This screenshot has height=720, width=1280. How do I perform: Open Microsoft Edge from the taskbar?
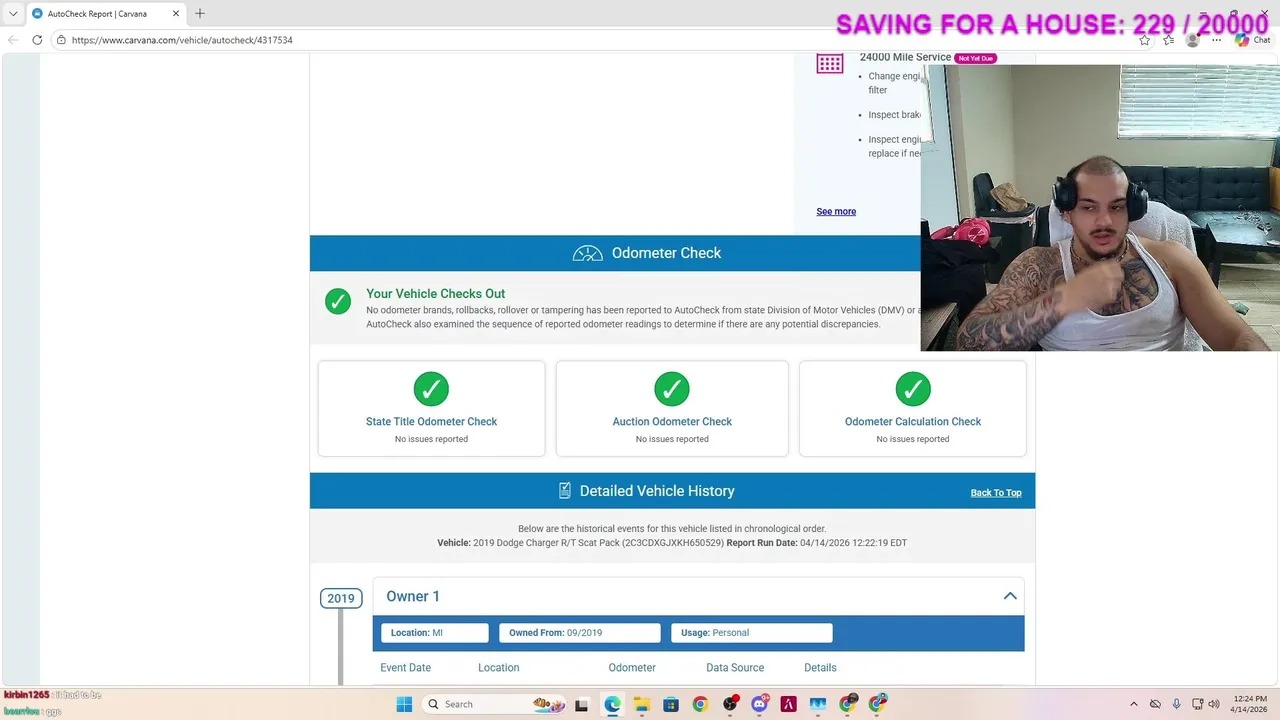pos(612,704)
